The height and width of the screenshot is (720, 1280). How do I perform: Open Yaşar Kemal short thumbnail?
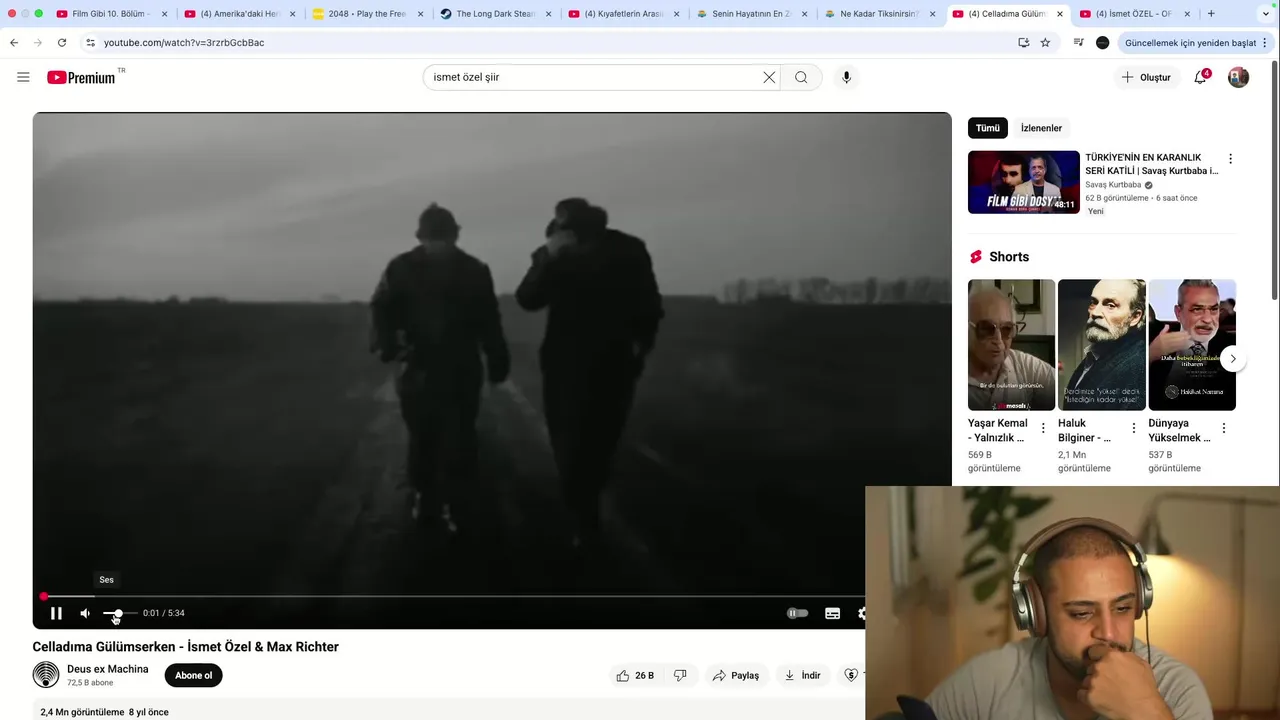[x=1011, y=345]
